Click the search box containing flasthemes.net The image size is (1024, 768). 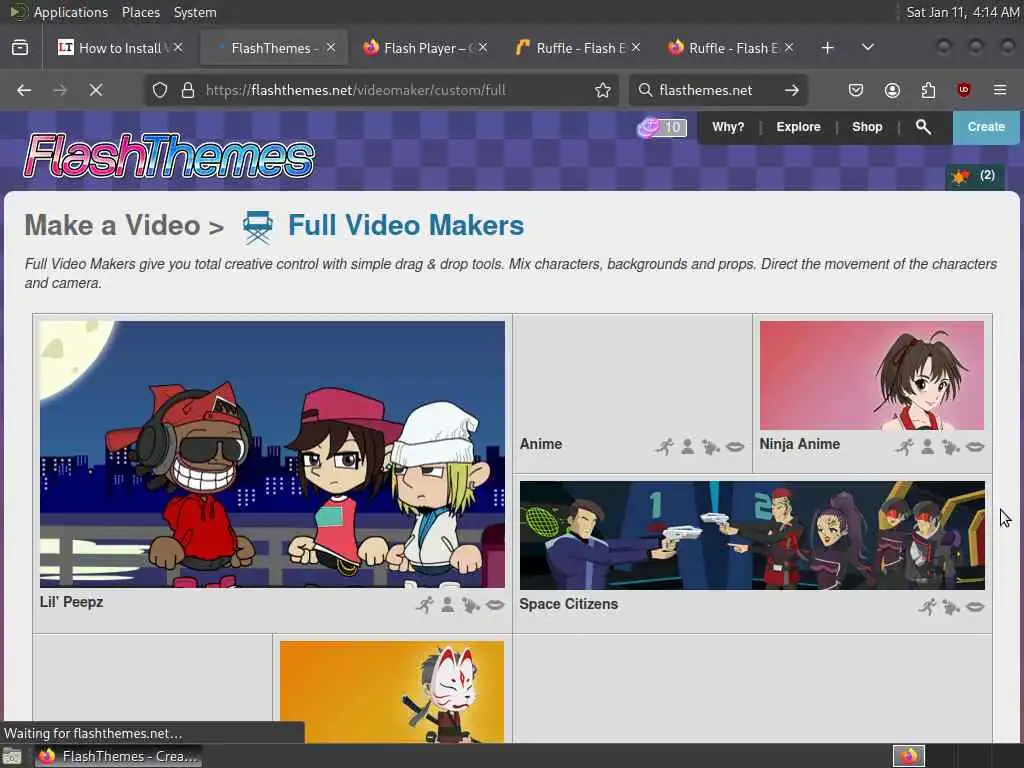point(716,90)
